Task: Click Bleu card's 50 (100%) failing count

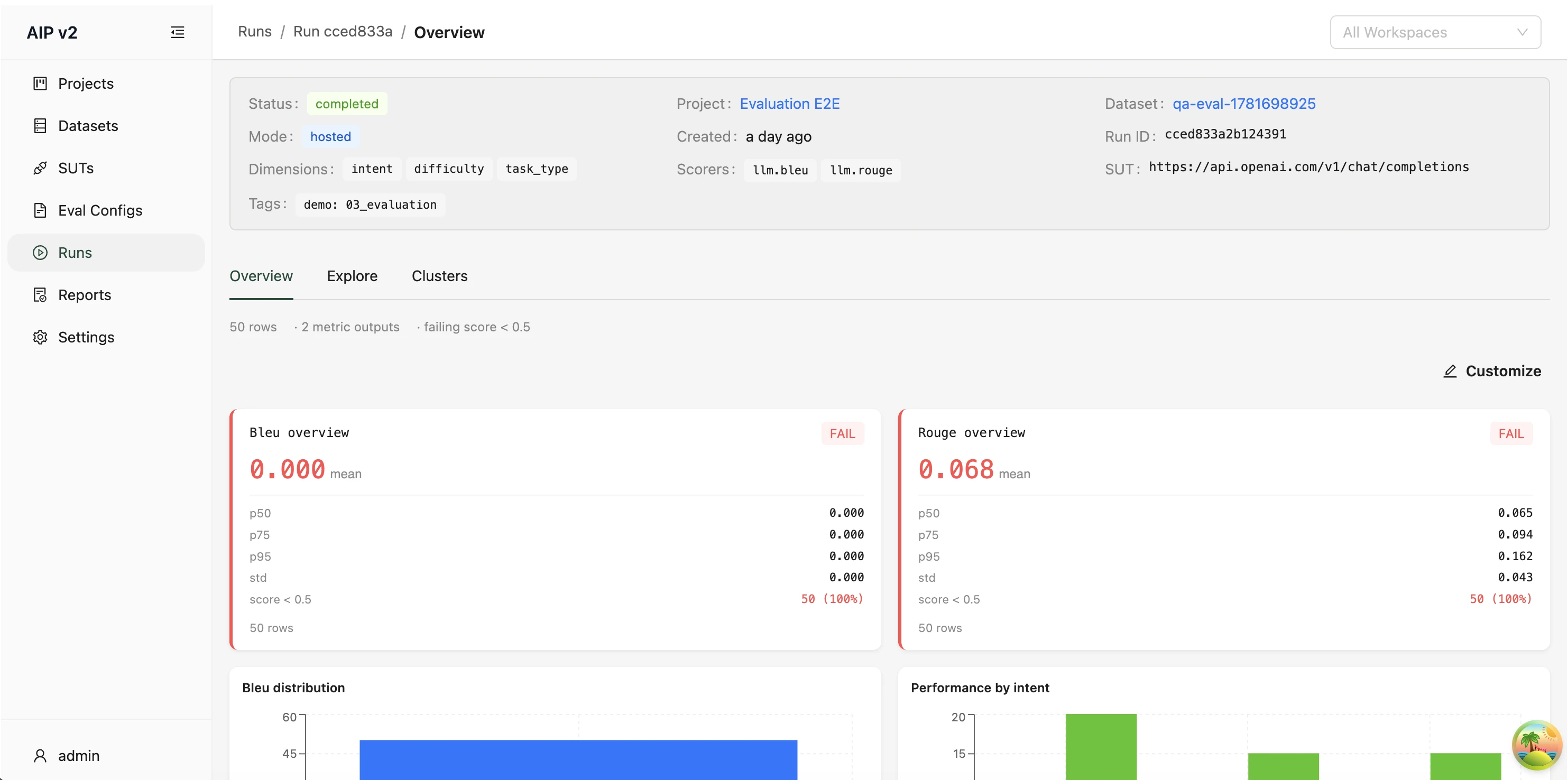Action: tap(832, 599)
